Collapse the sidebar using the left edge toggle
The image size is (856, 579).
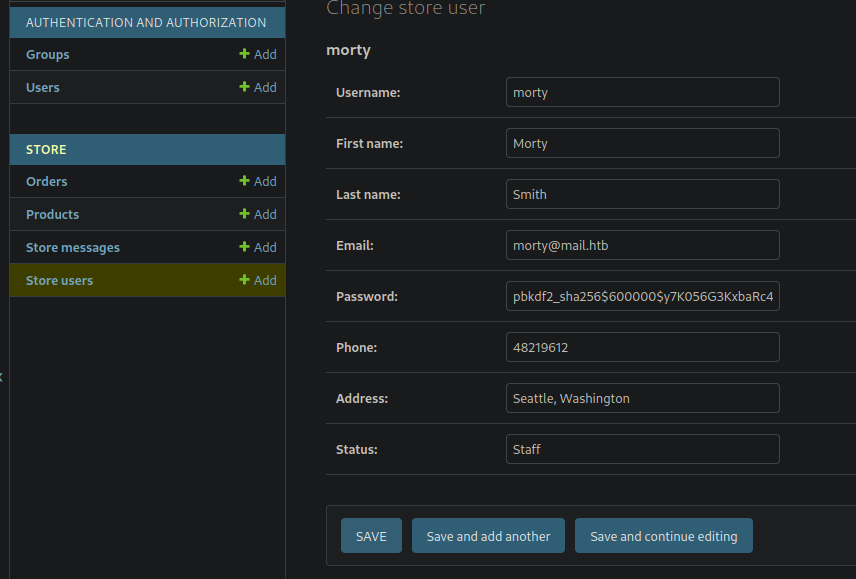(3, 377)
